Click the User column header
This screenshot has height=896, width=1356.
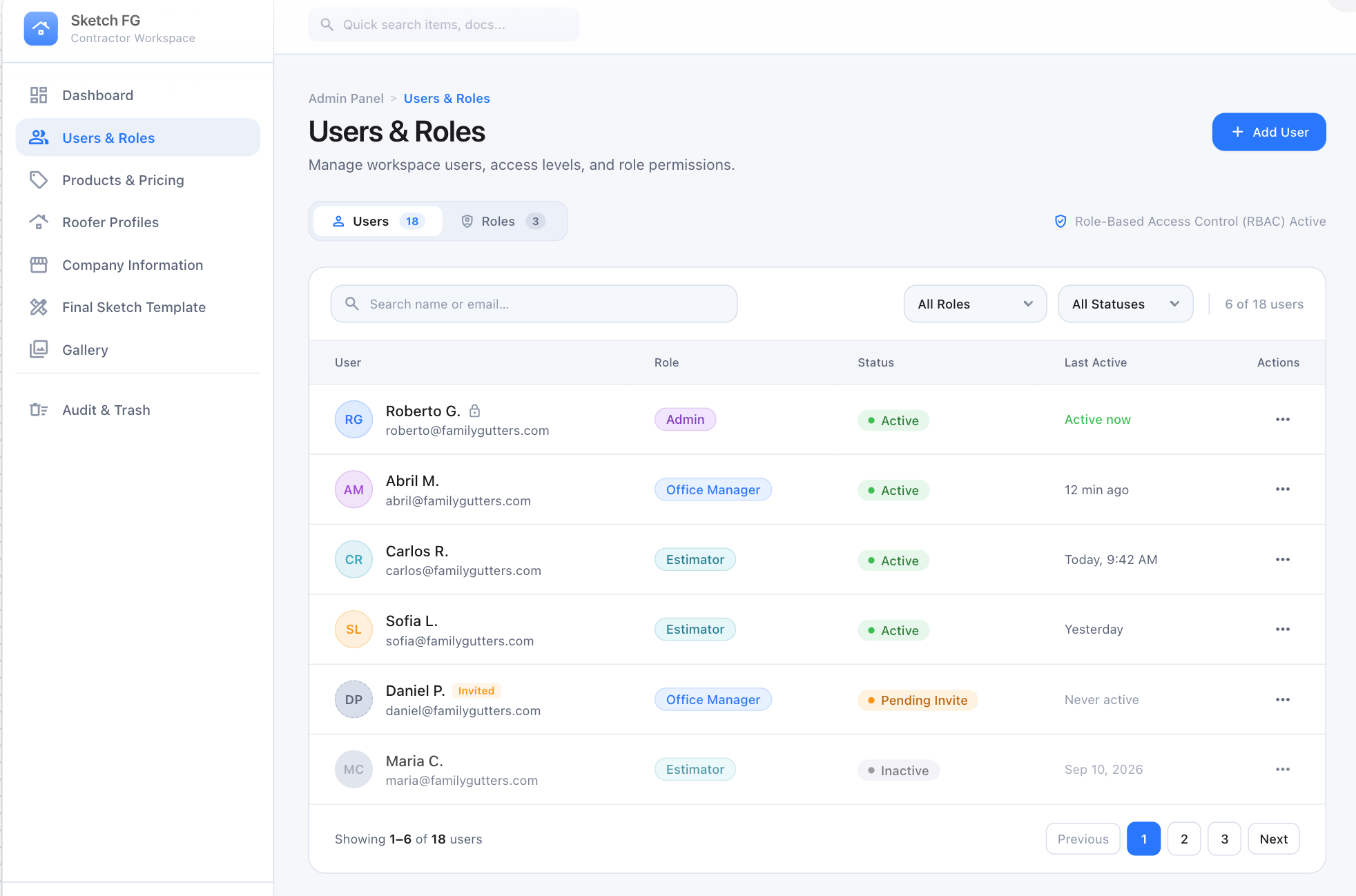point(347,362)
